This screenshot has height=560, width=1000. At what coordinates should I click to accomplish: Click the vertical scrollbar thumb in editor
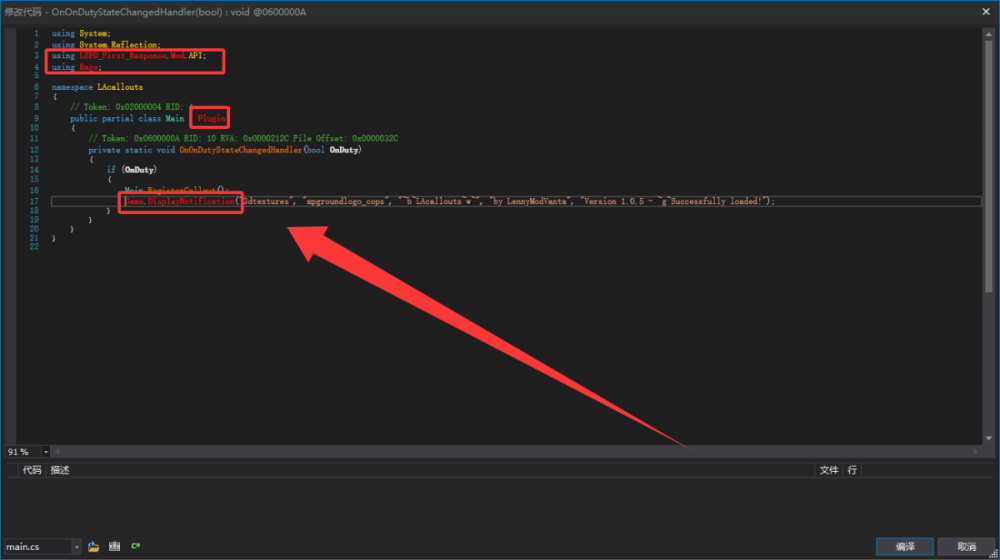[989, 166]
